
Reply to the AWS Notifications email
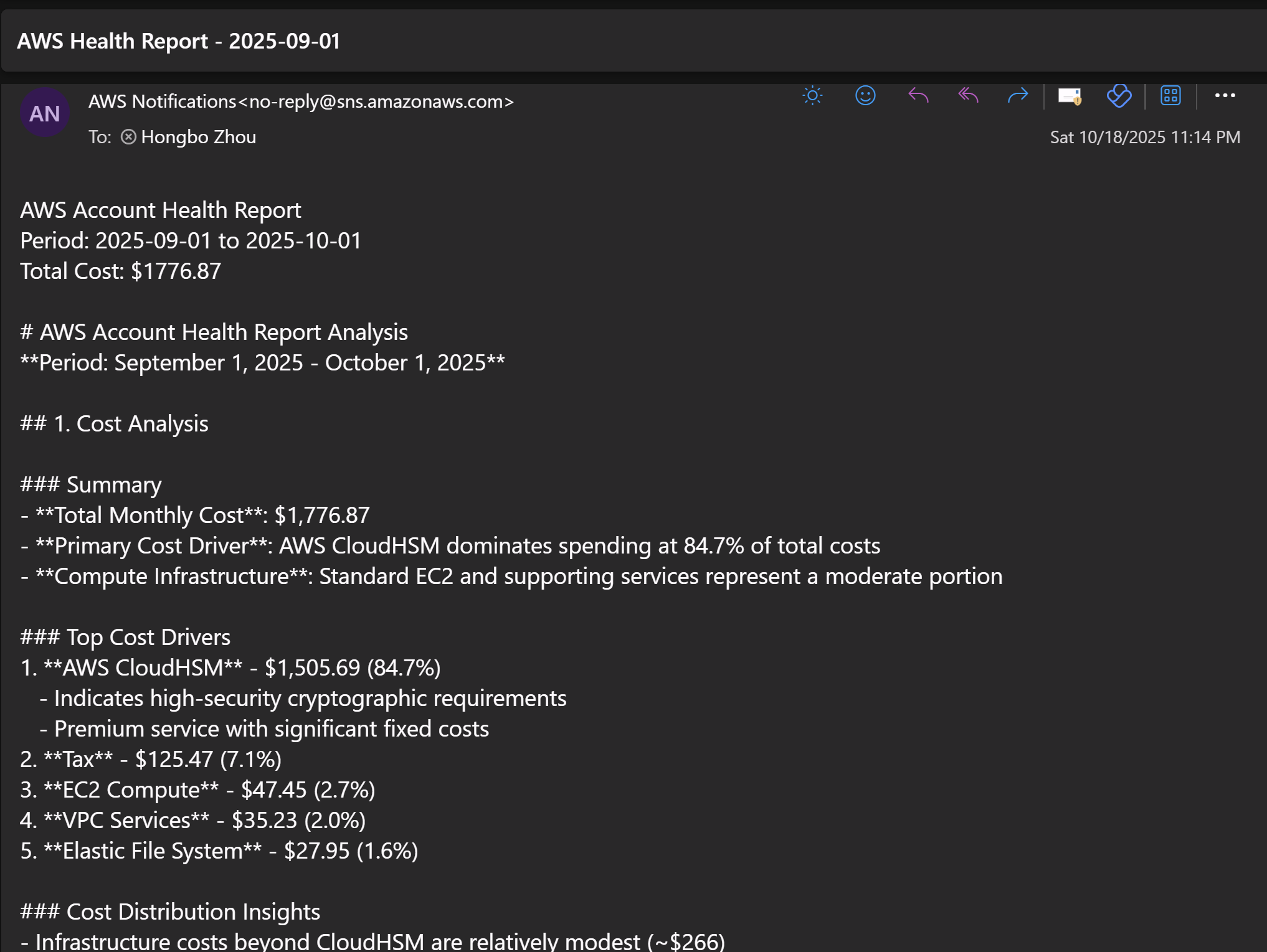918,96
